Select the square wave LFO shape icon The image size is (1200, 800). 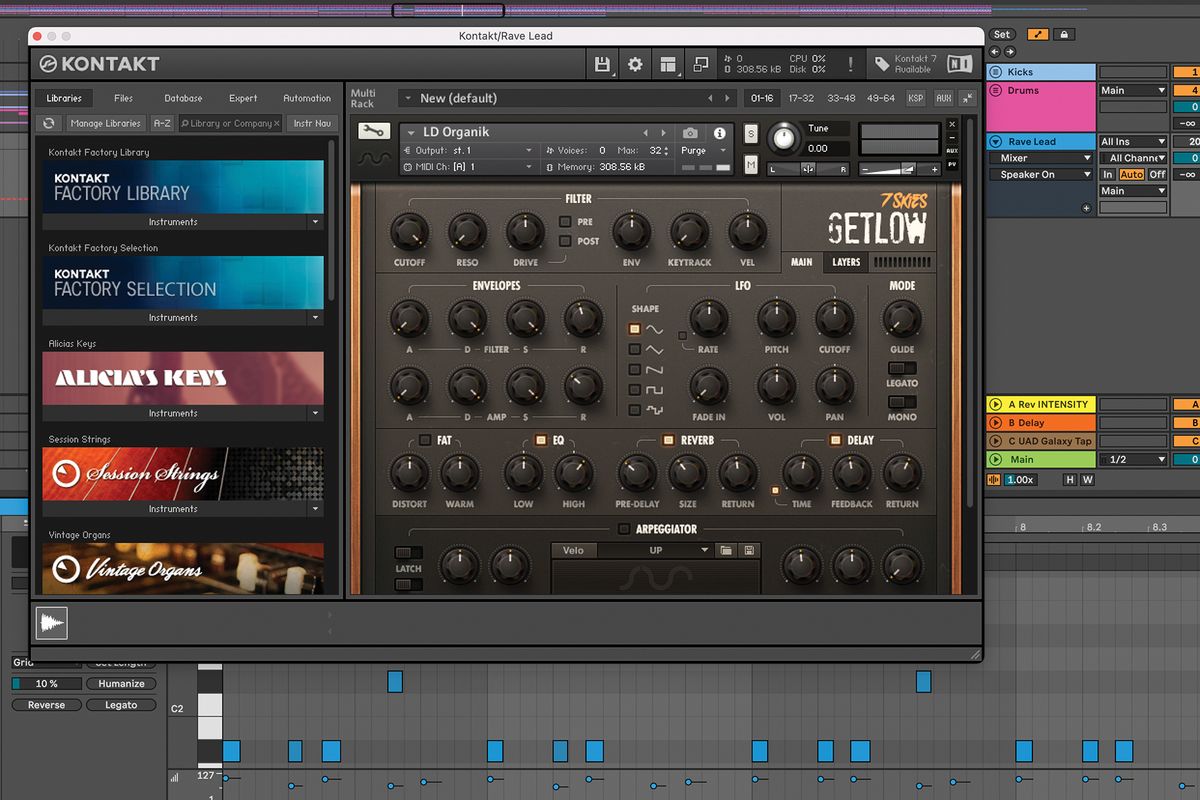click(634, 389)
